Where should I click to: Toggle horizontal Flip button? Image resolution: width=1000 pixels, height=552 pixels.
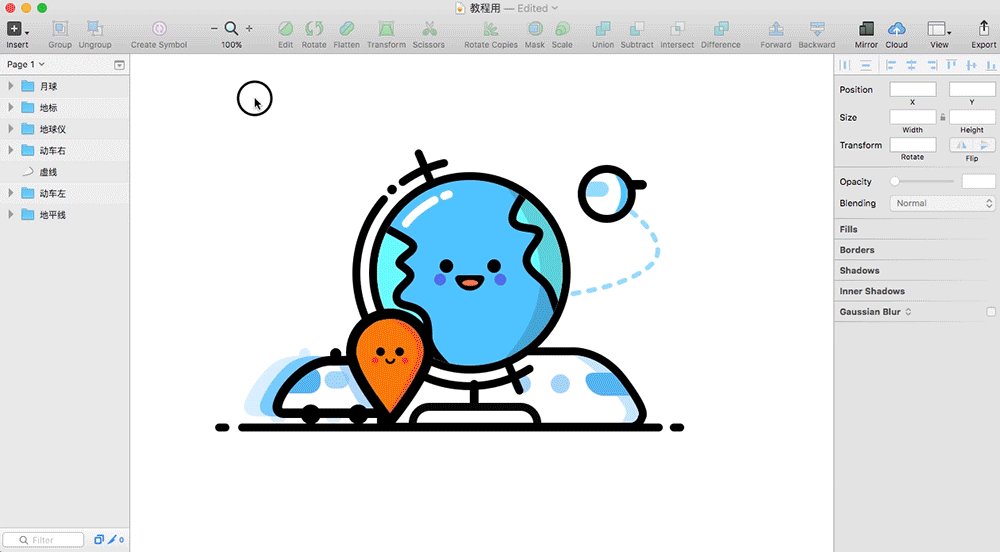coord(961,145)
